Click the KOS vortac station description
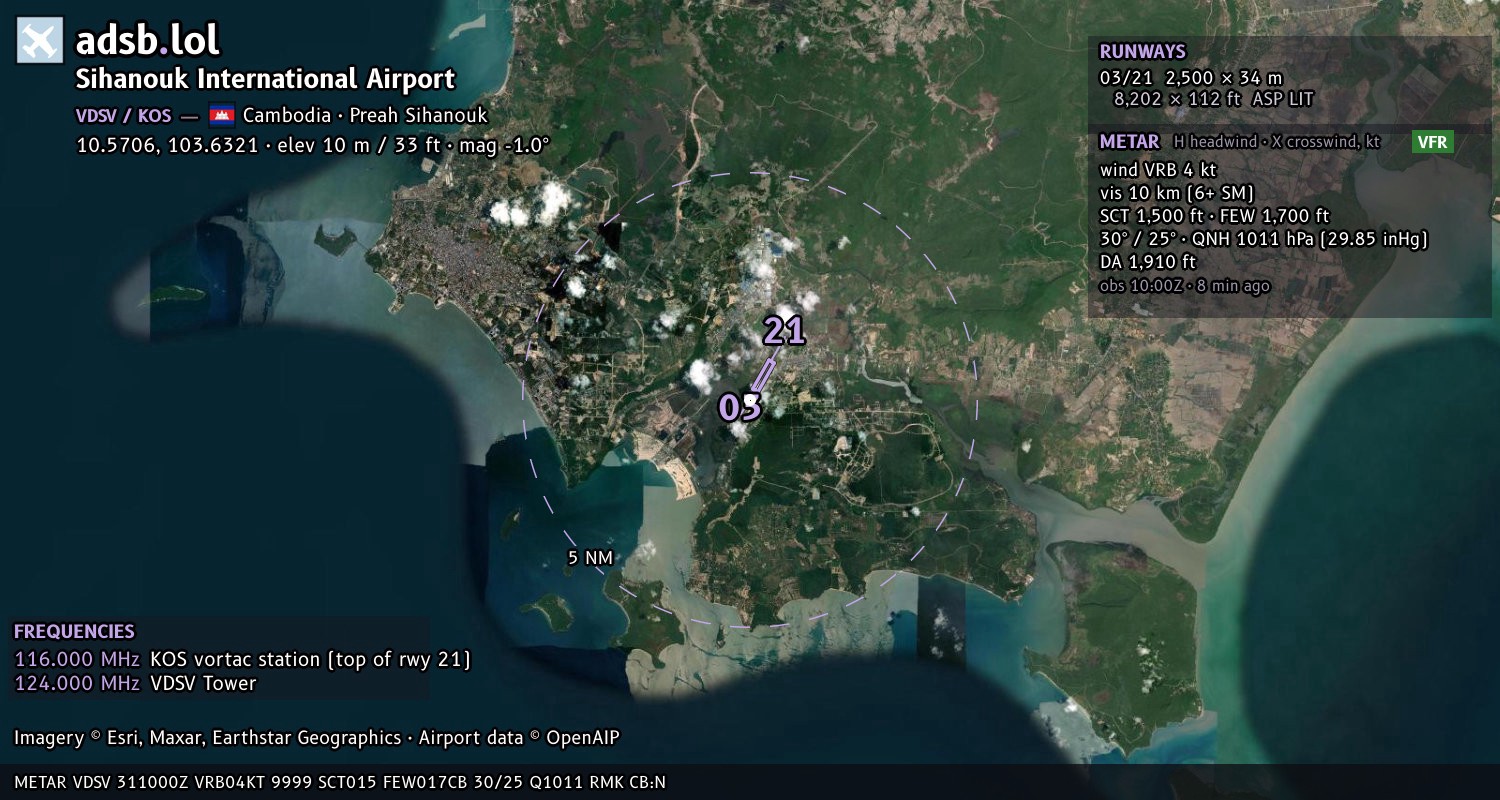 [310, 659]
